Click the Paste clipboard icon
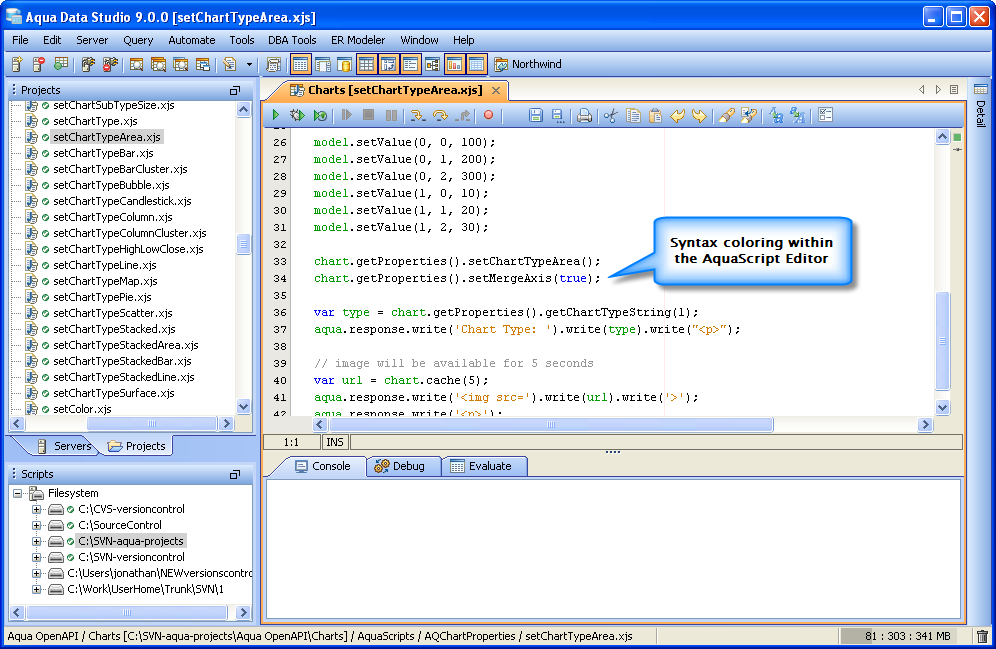996x649 pixels. click(x=655, y=116)
